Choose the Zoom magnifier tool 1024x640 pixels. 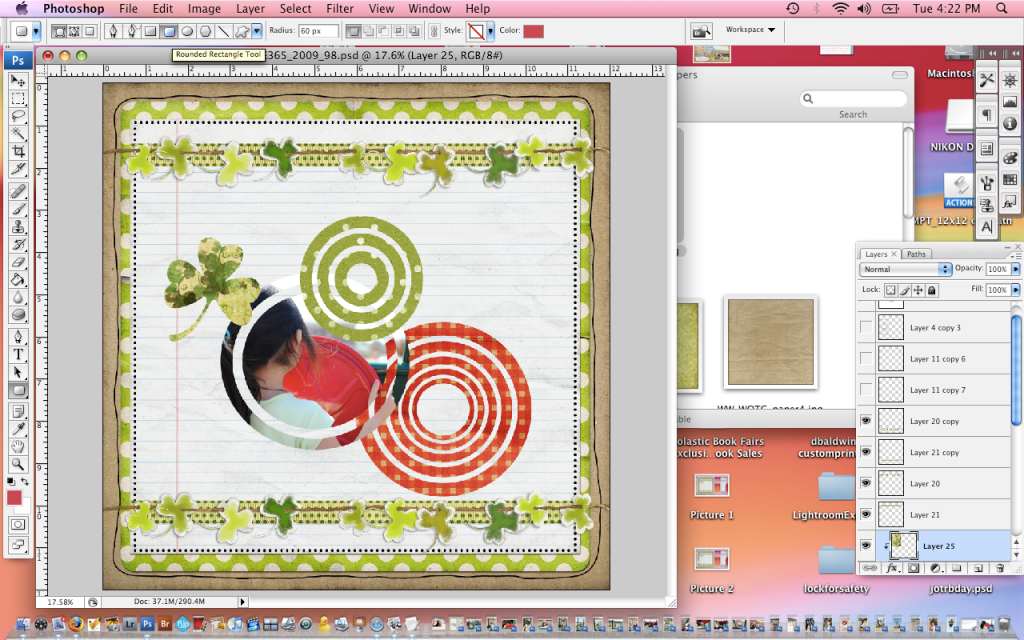pos(18,465)
